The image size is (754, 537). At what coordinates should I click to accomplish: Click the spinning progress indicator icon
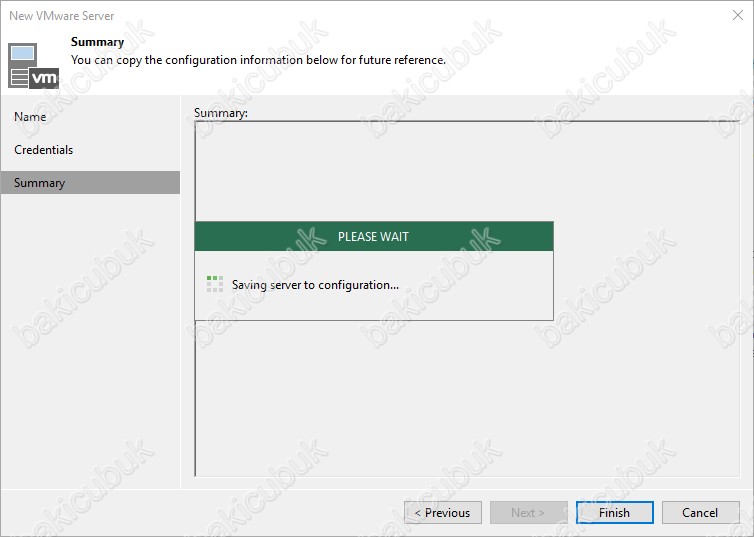(x=215, y=284)
